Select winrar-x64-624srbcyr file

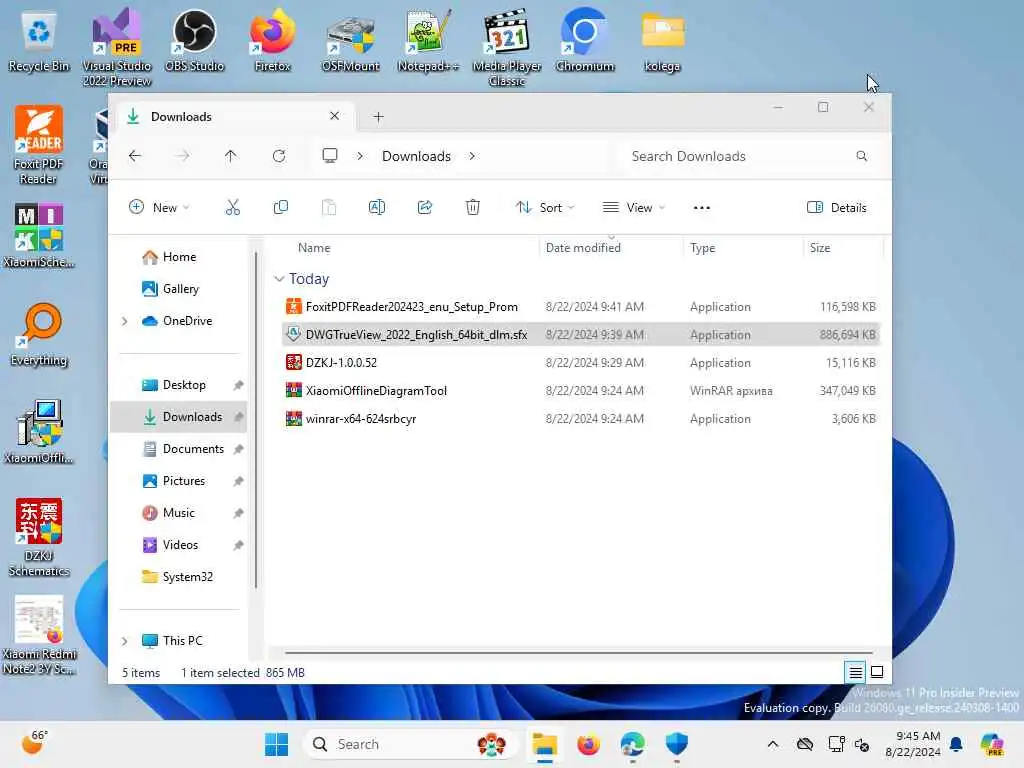click(581, 419)
